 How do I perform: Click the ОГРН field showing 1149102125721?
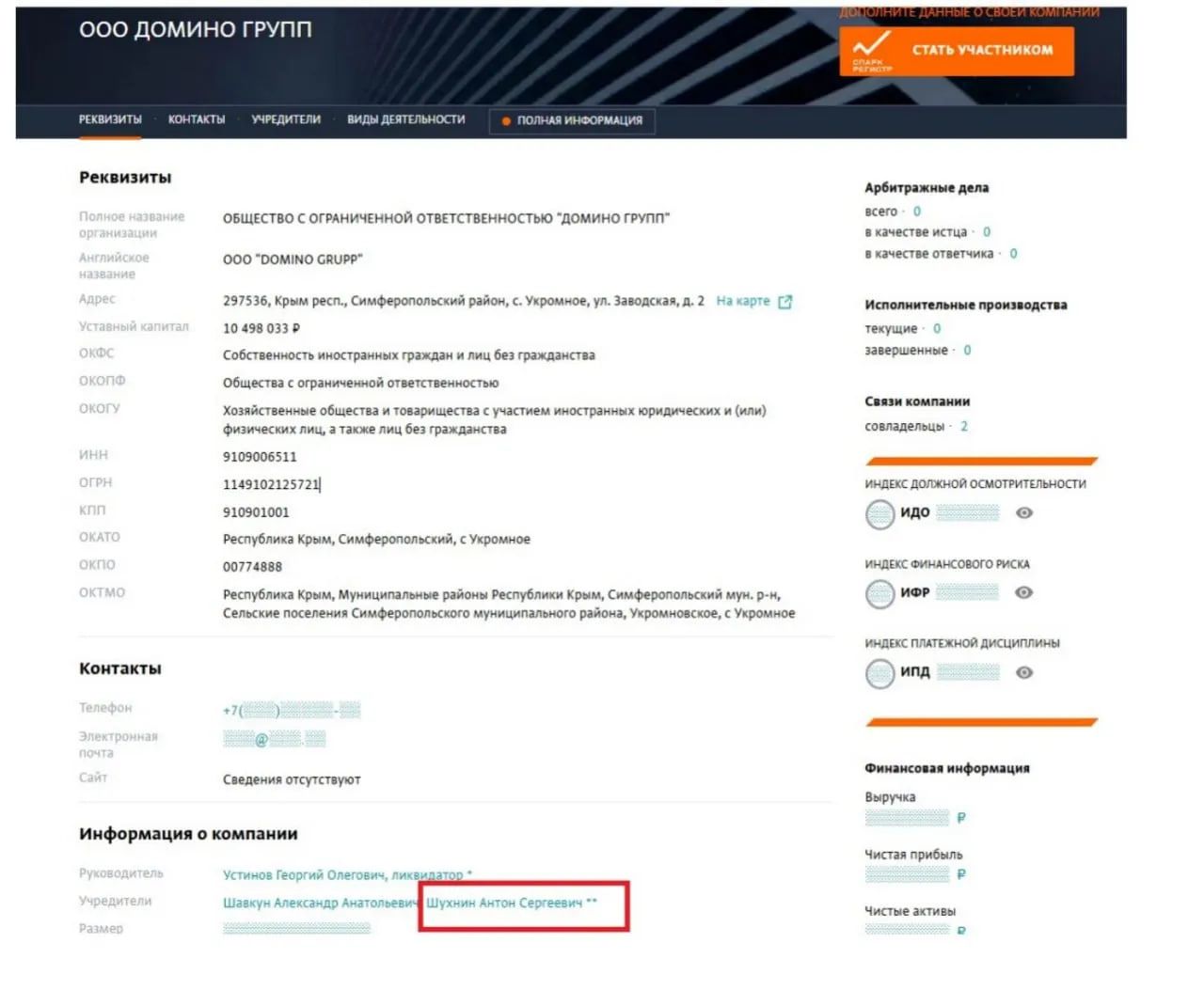(x=271, y=485)
